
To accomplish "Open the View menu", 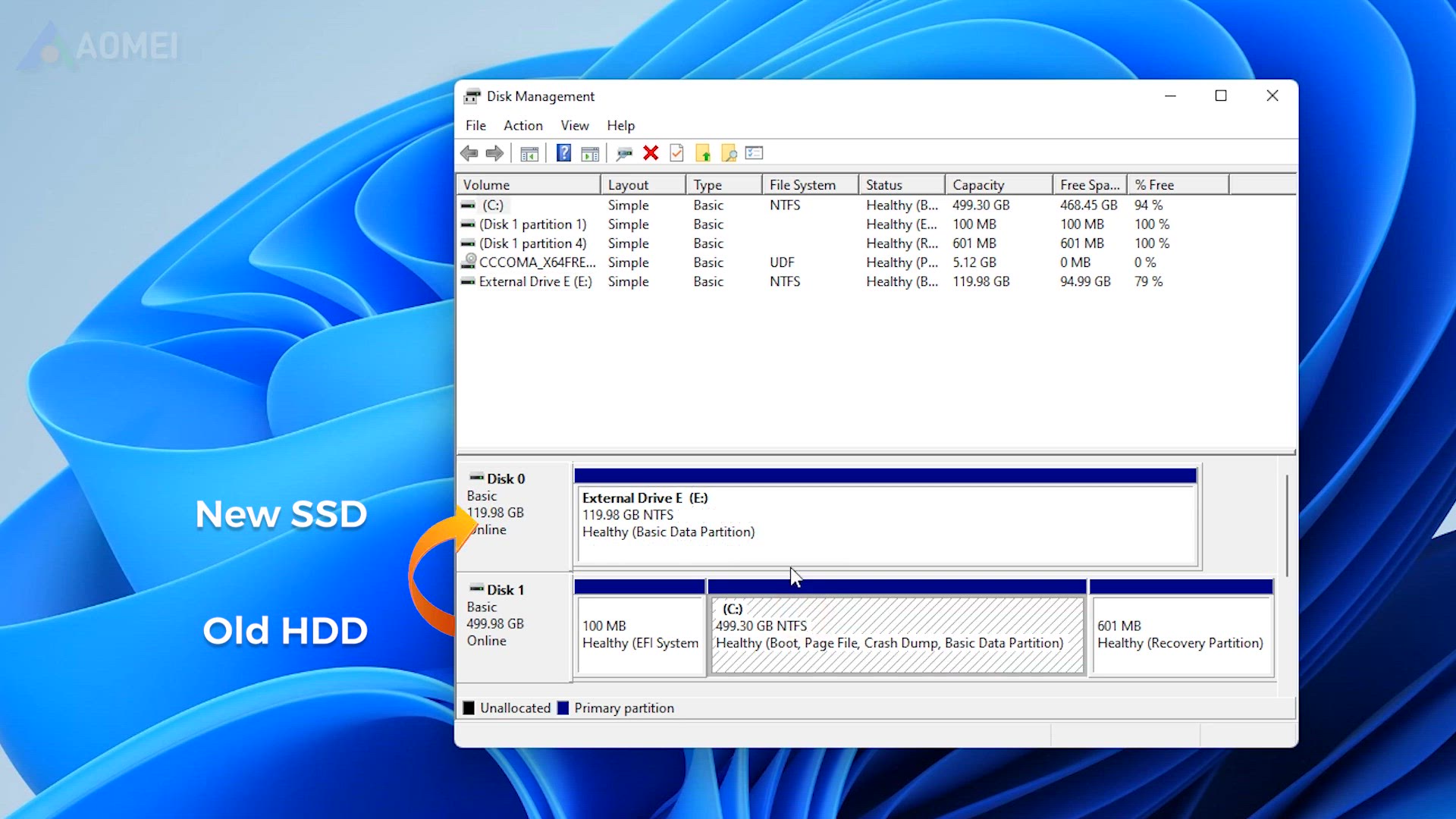I will coord(575,126).
